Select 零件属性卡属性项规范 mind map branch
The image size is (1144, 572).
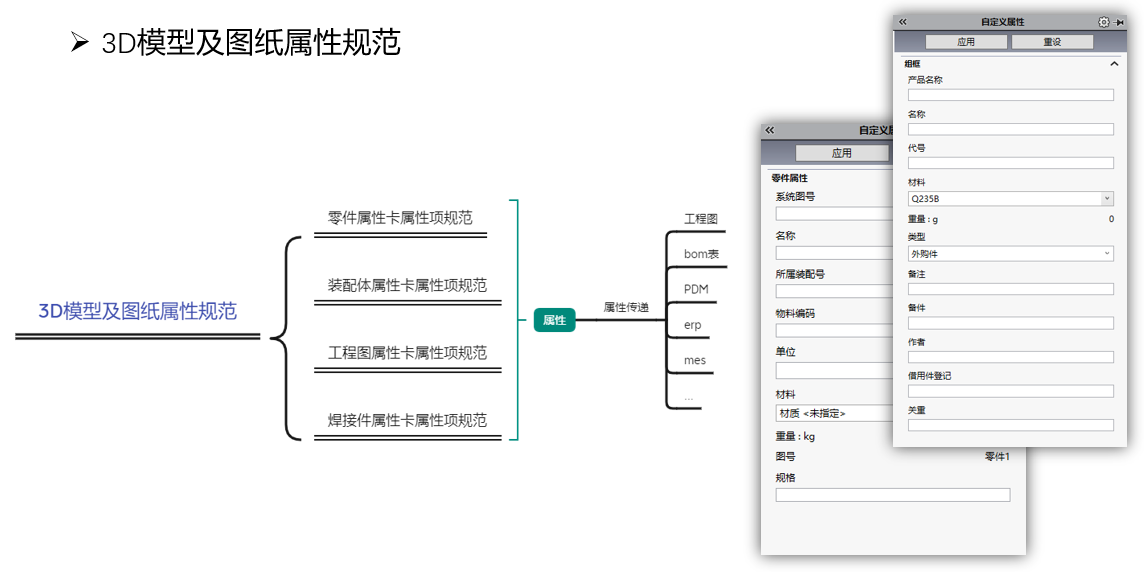point(400,218)
